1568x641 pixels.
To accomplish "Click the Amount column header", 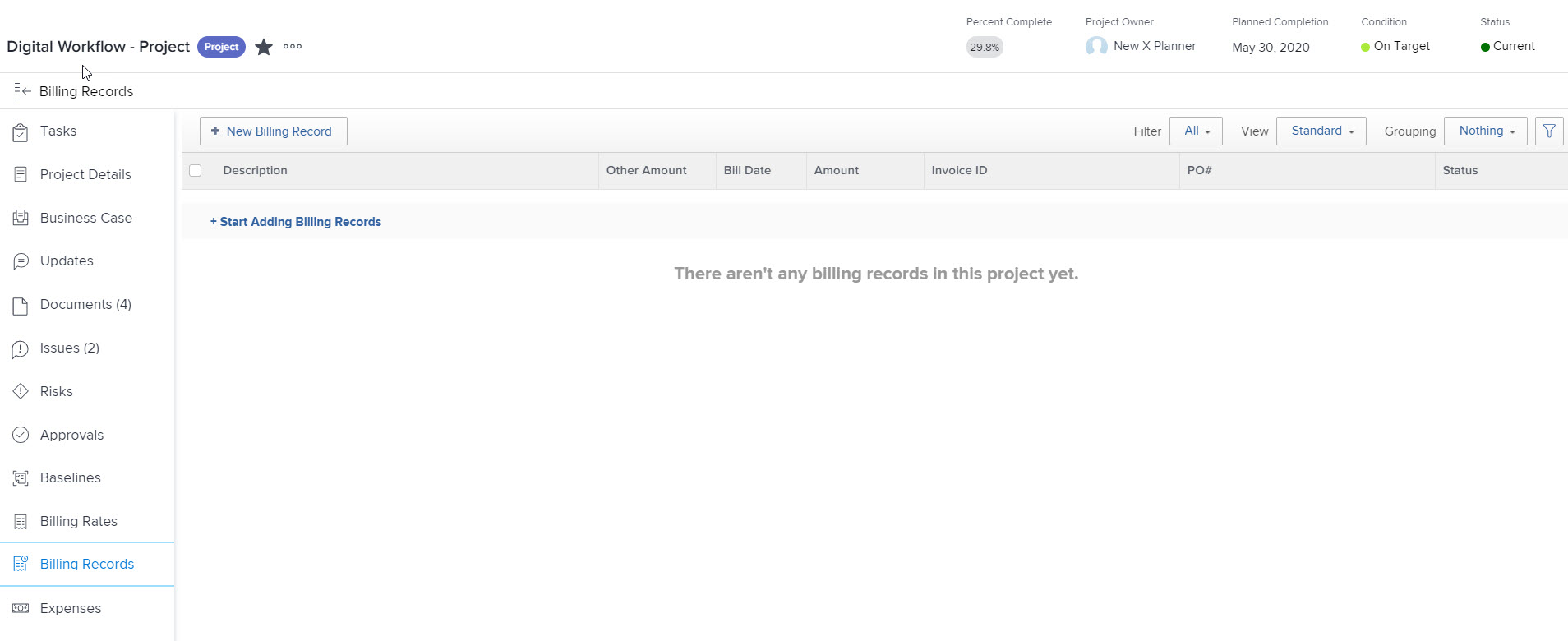I will tap(837, 171).
